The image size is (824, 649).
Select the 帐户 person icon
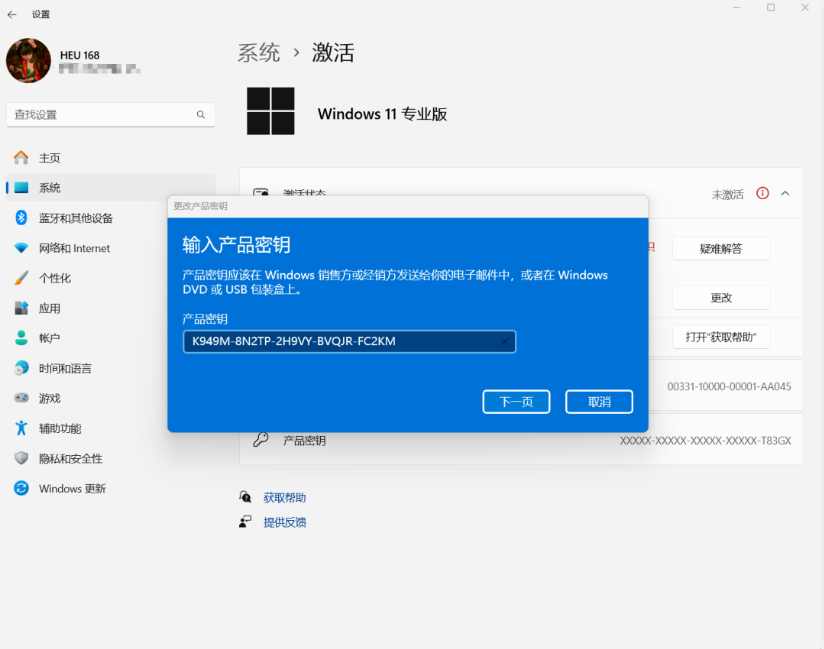[x=22, y=338]
